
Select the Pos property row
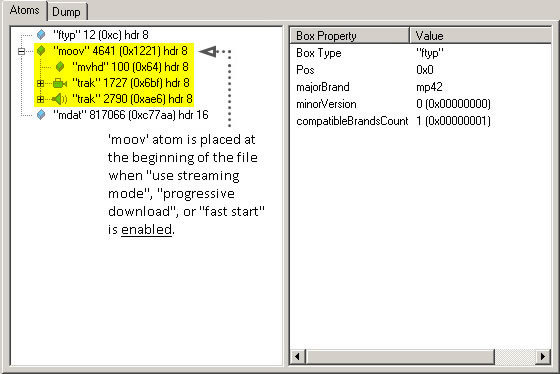[x=421, y=70]
